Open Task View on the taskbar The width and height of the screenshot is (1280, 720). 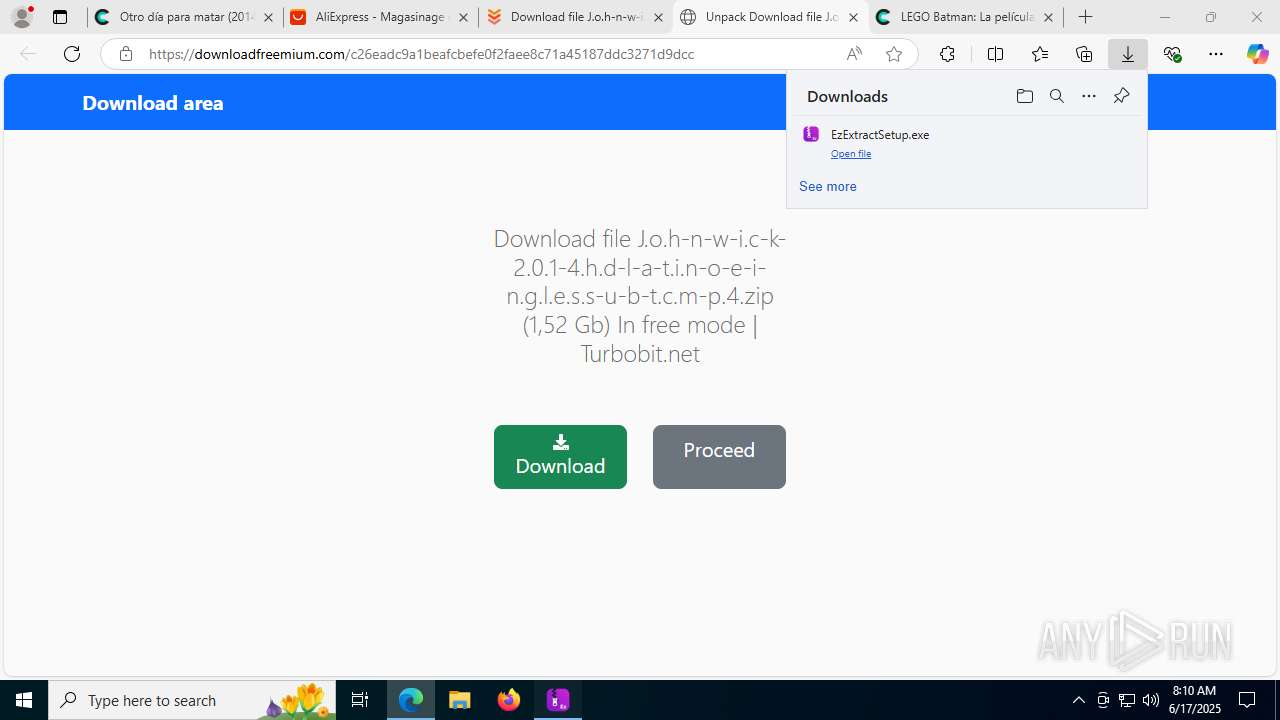360,700
